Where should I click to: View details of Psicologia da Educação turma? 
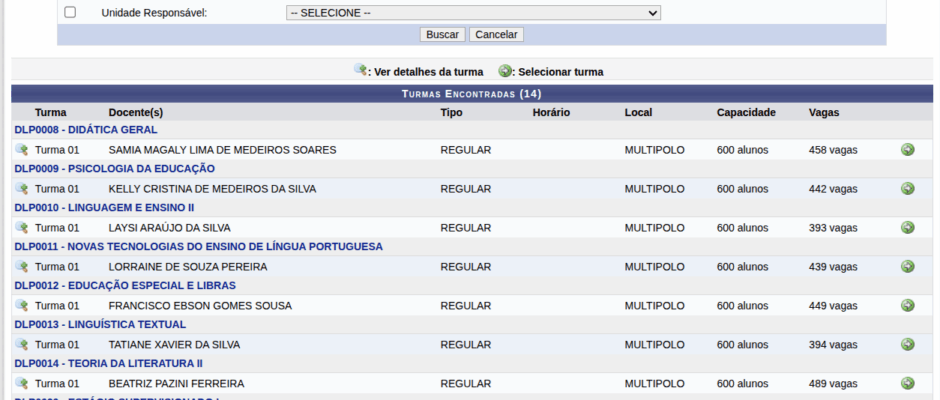tap(21, 189)
